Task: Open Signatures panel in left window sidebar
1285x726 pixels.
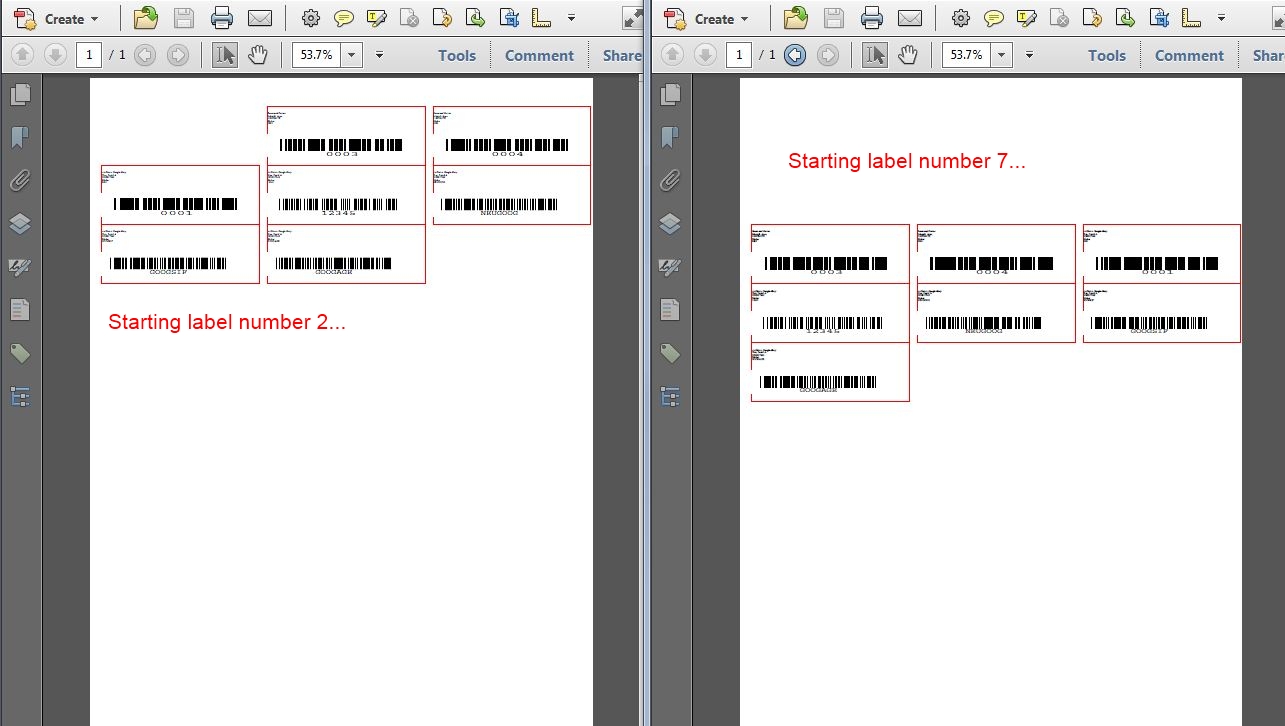Action: pyautogui.click(x=20, y=267)
